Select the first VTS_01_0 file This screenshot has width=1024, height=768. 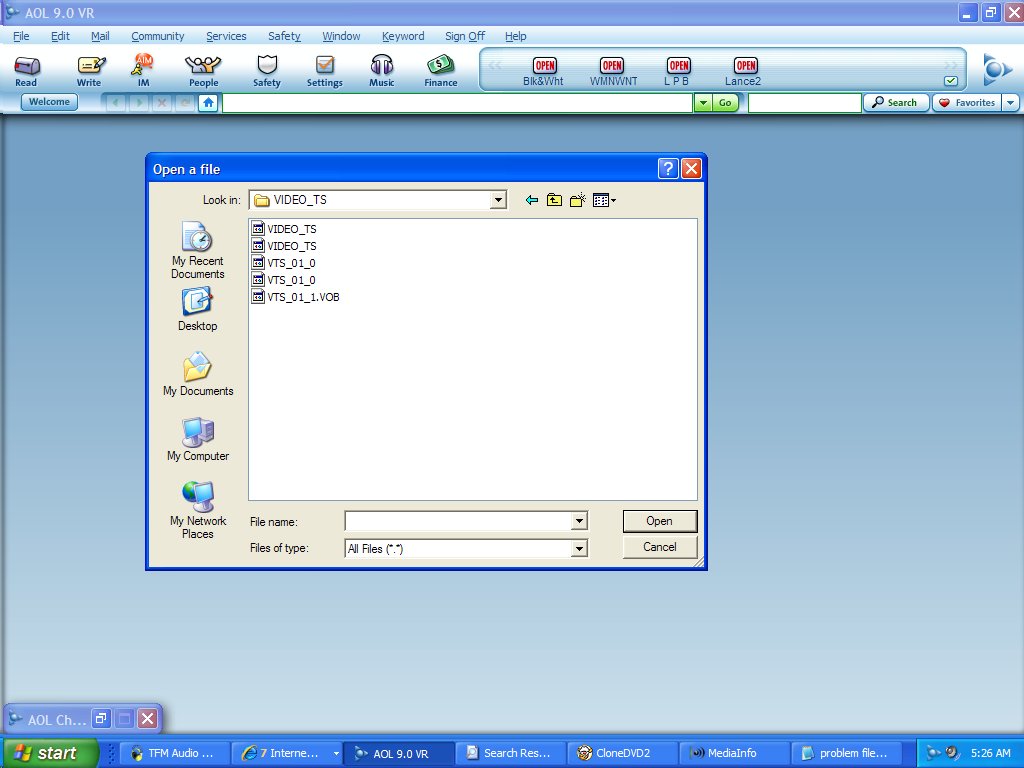coord(283,263)
